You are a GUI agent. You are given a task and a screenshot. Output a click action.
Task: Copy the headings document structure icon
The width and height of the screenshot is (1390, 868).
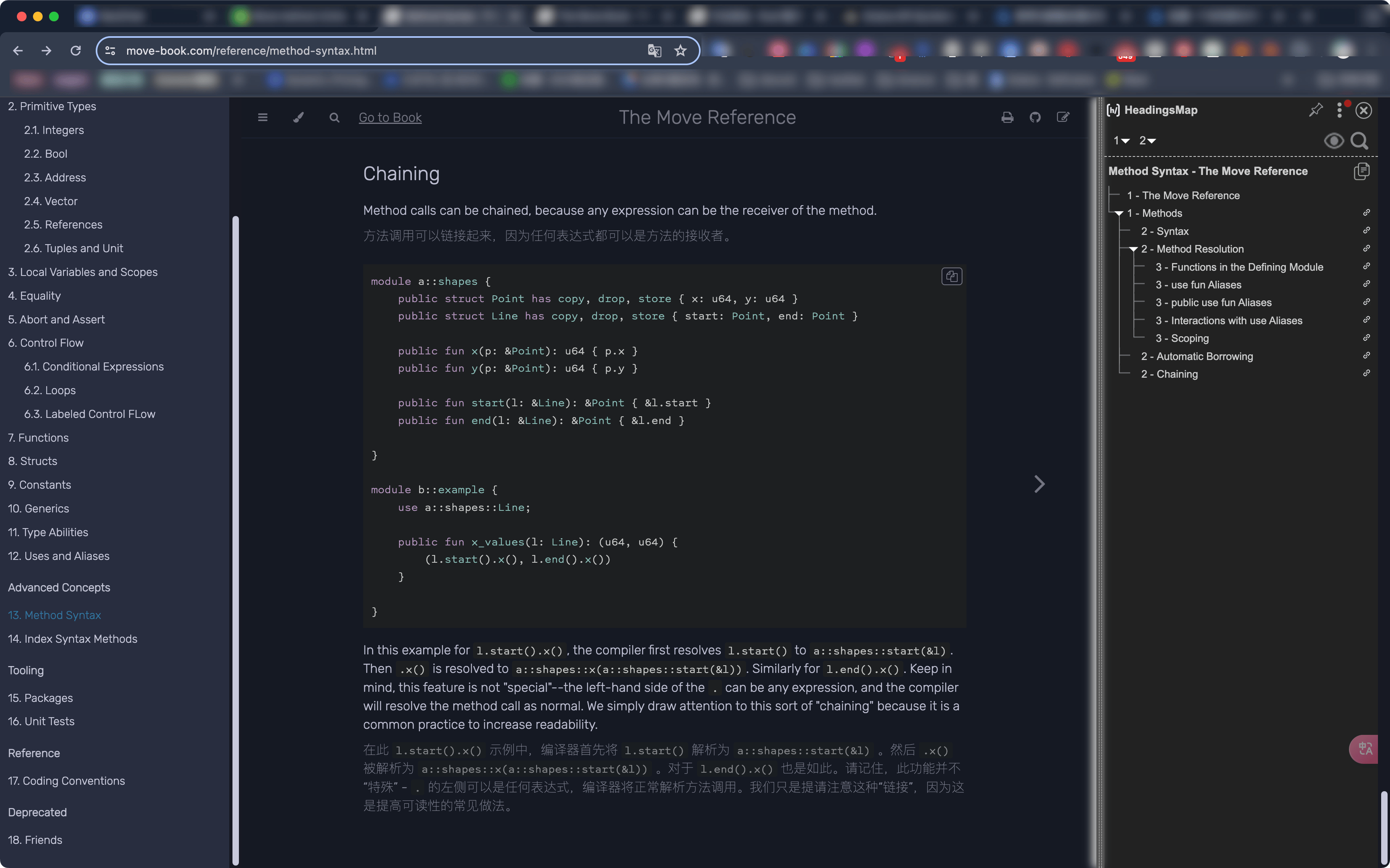1361,171
